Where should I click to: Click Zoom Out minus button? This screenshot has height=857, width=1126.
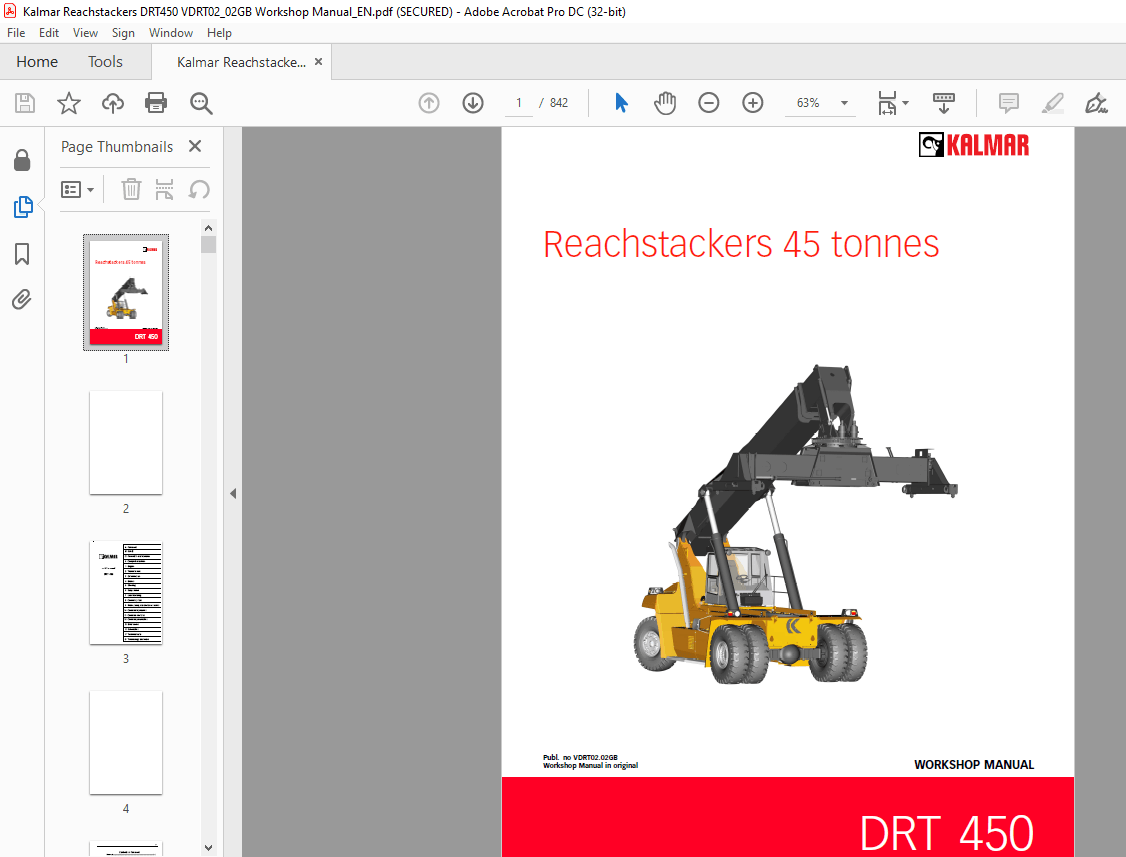[708, 103]
